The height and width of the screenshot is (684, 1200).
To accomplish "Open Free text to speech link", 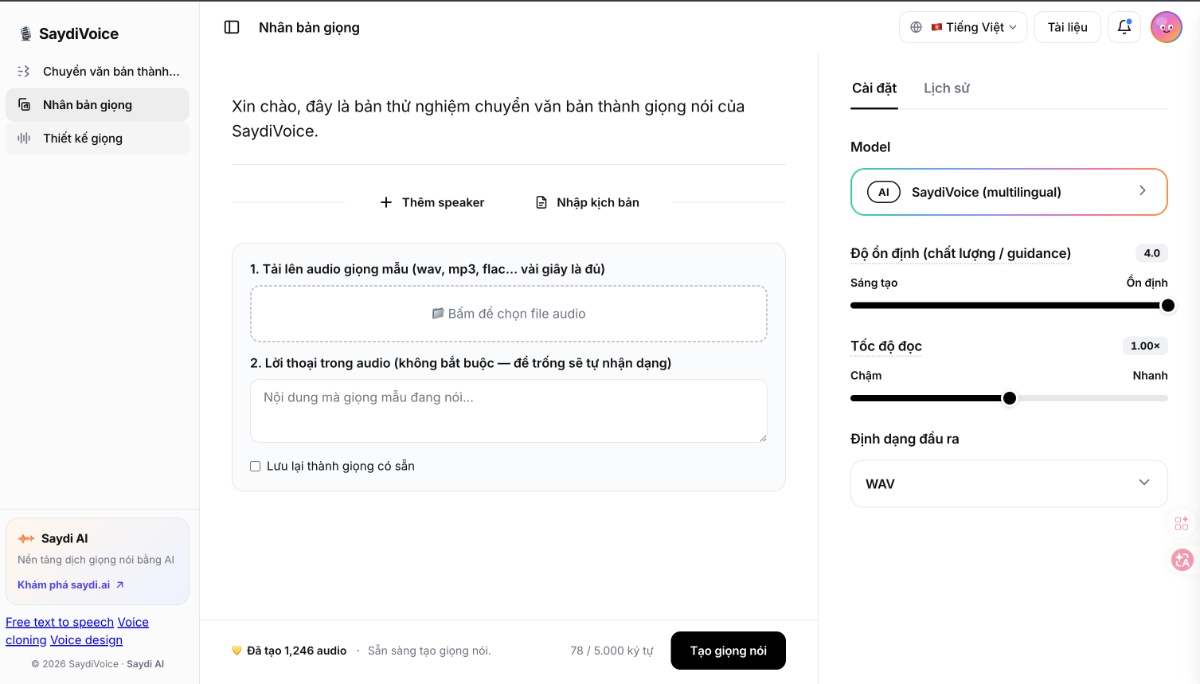I will [60, 622].
